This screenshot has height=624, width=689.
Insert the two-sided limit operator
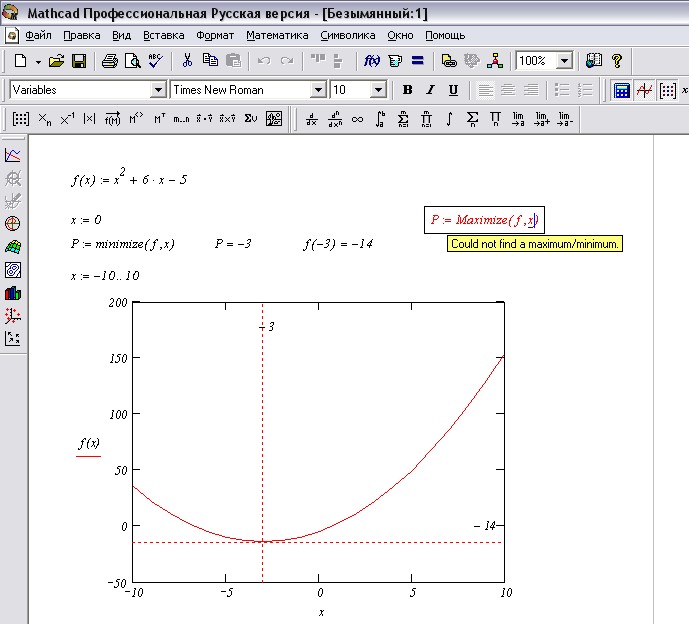click(x=518, y=119)
